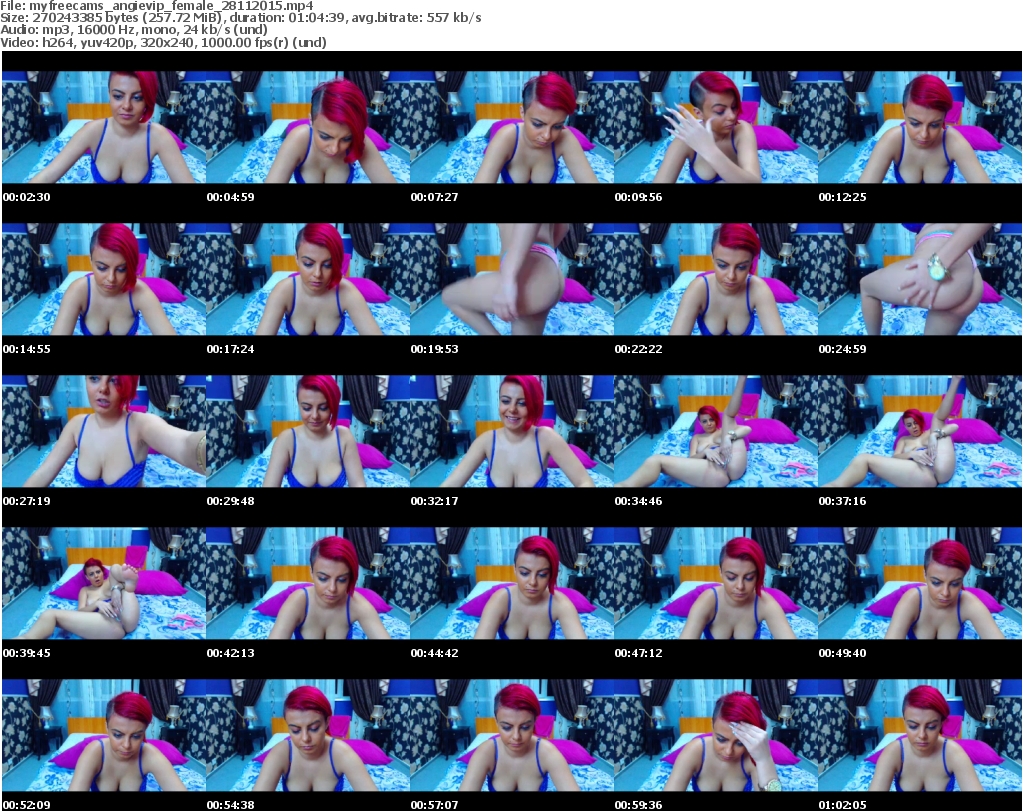Image resolution: width=1024 pixels, height=811 pixels.
Task: Click the 00:12:25 timestamp label
Action: coord(842,197)
